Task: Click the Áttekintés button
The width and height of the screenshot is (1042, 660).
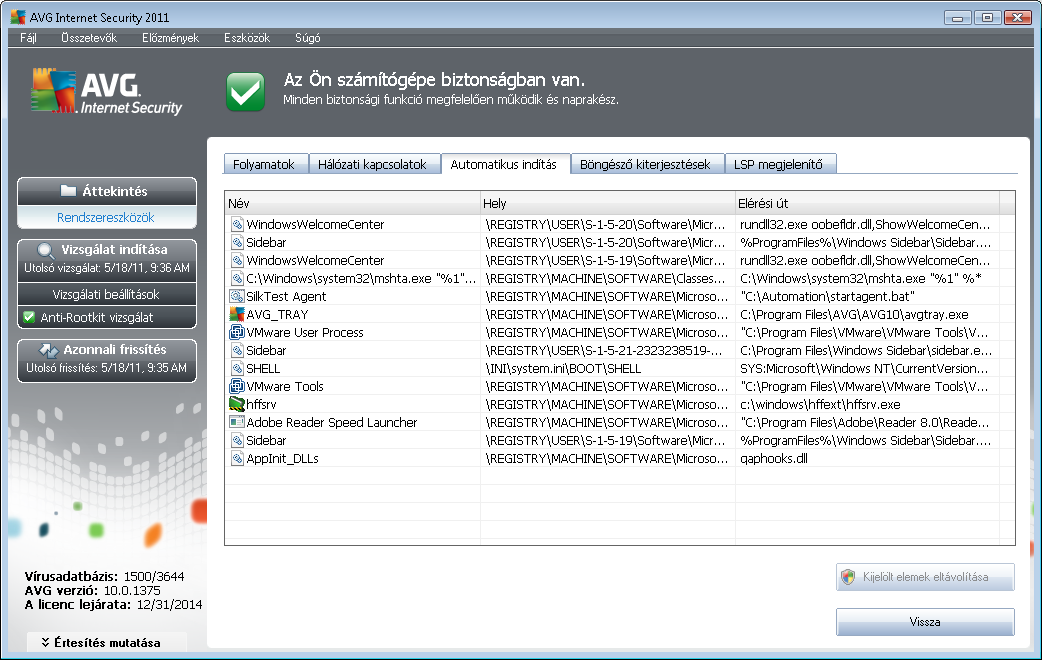Action: (107, 191)
